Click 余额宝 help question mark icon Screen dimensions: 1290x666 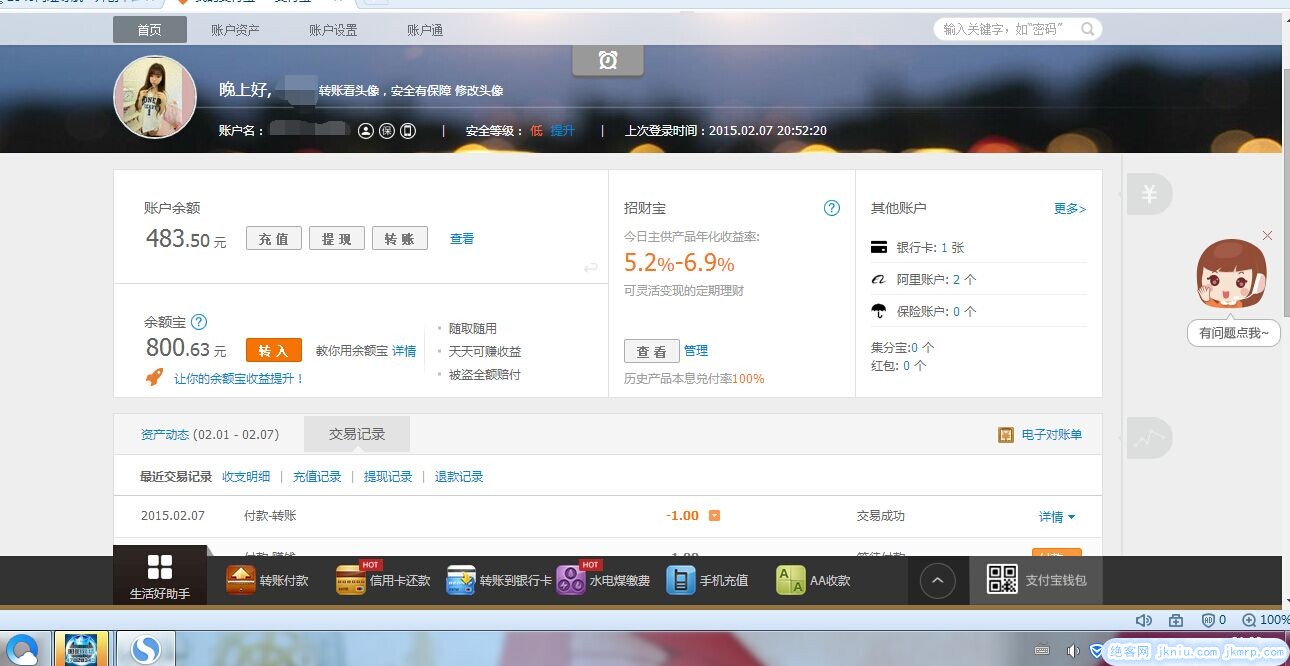(x=199, y=322)
